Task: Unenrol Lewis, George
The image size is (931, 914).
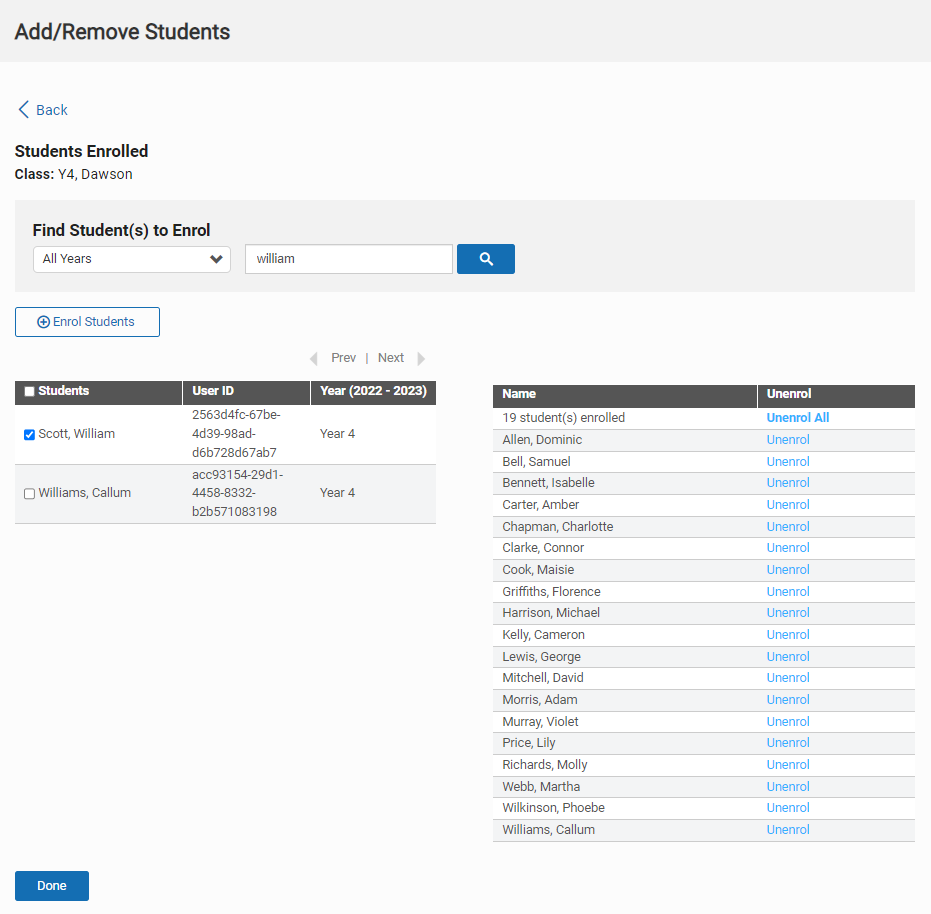Action: tap(788, 656)
